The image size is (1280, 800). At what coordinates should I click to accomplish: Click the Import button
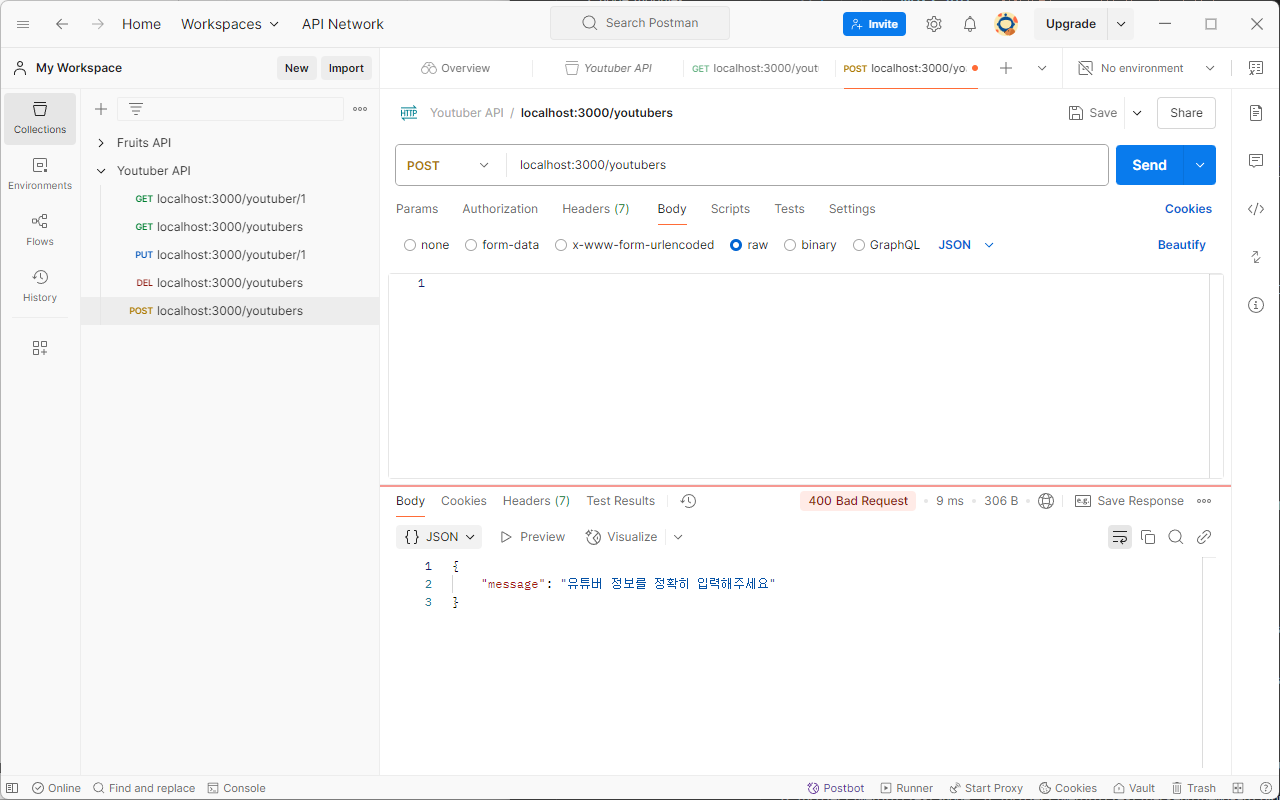[346, 68]
